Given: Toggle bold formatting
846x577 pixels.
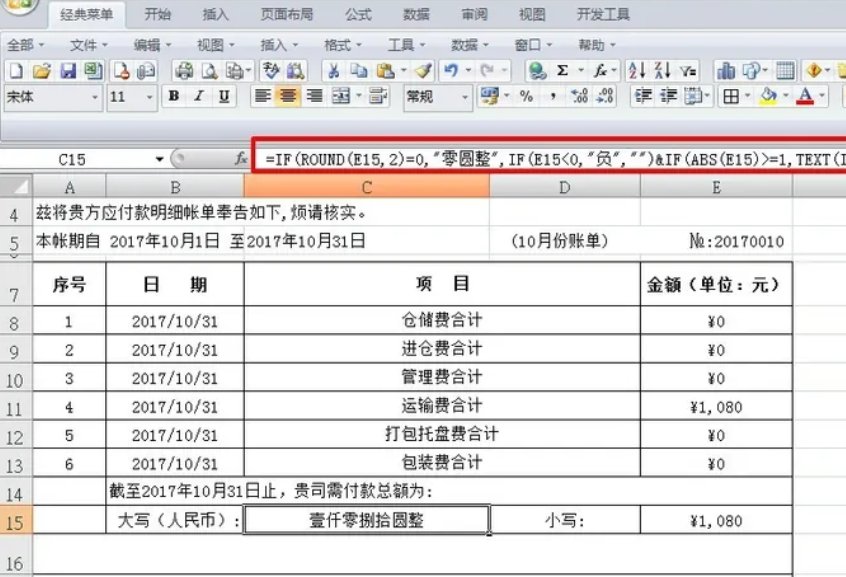Looking at the screenshot, I should [174, 97].
